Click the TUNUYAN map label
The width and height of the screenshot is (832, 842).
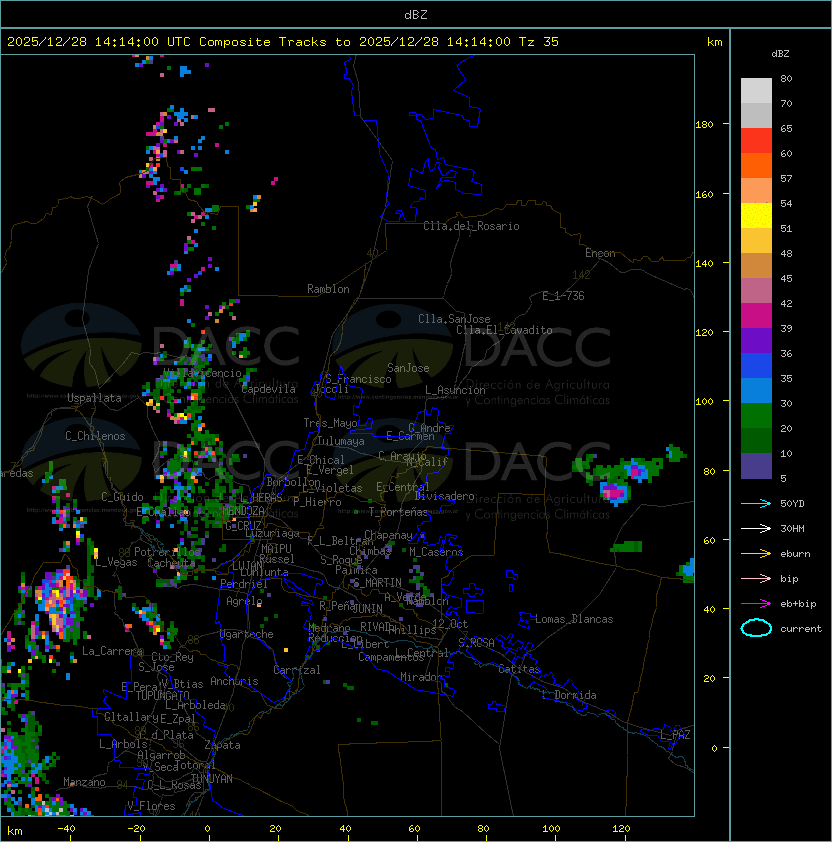point(212,779)
